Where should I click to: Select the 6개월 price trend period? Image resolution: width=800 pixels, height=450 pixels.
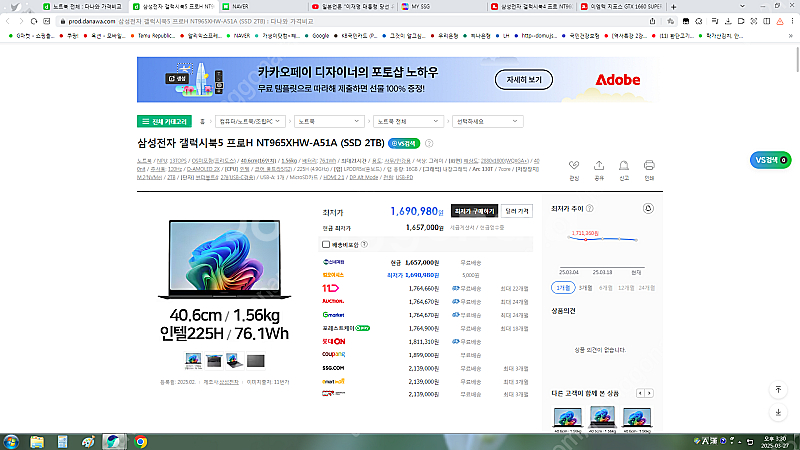[606, 288]
